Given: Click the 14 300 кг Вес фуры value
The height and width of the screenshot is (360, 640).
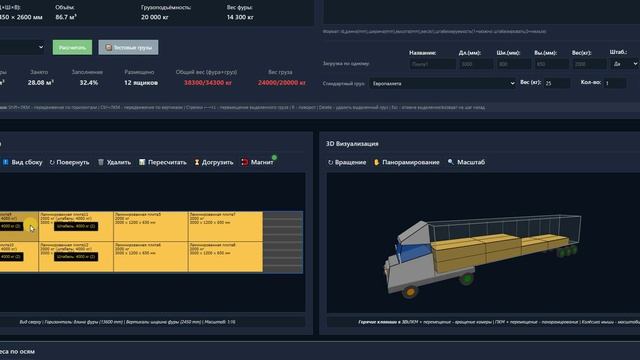Looking at the screenshot, I should pyautogui.click(x=240, y=17).
